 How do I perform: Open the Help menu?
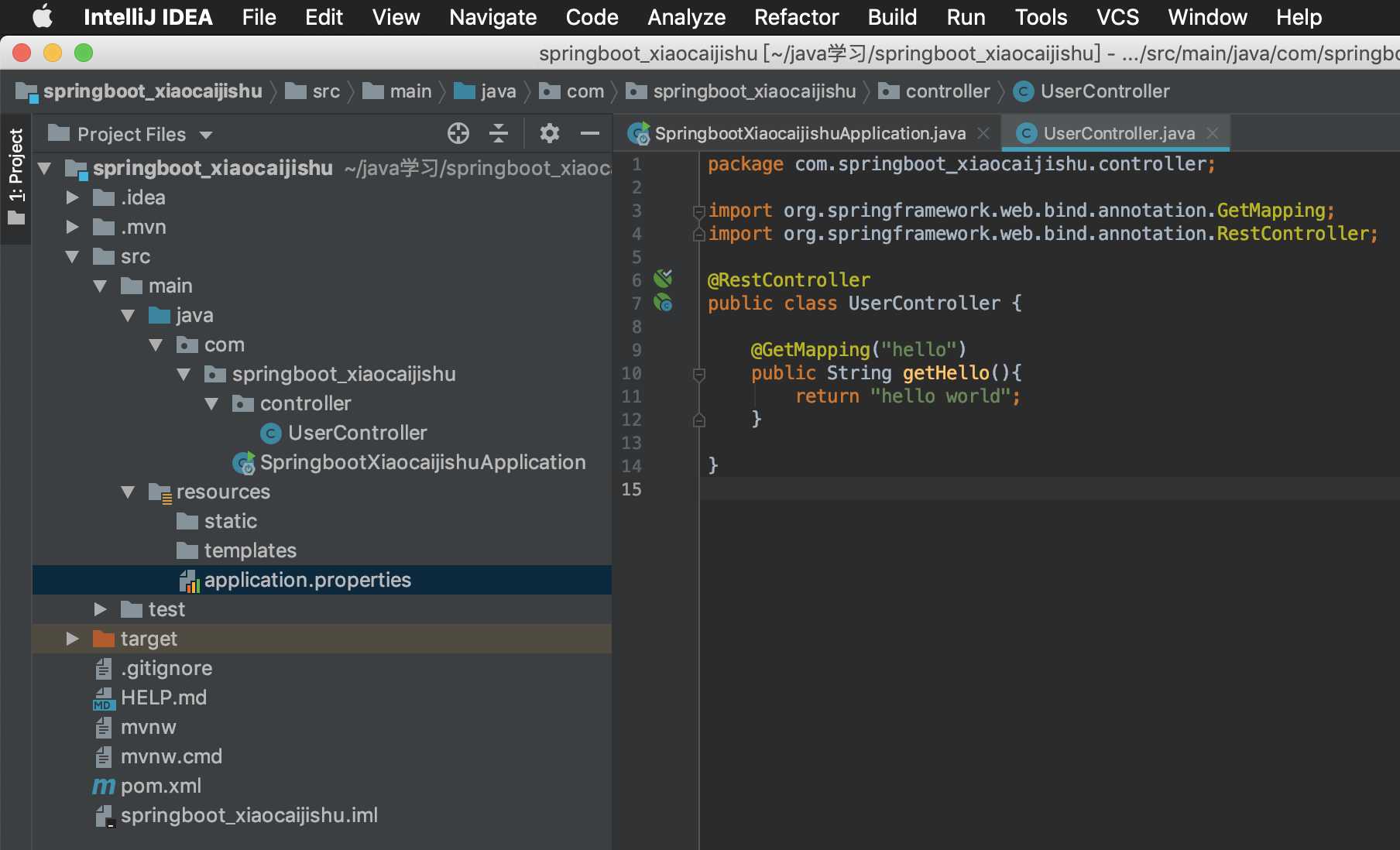1299,17
